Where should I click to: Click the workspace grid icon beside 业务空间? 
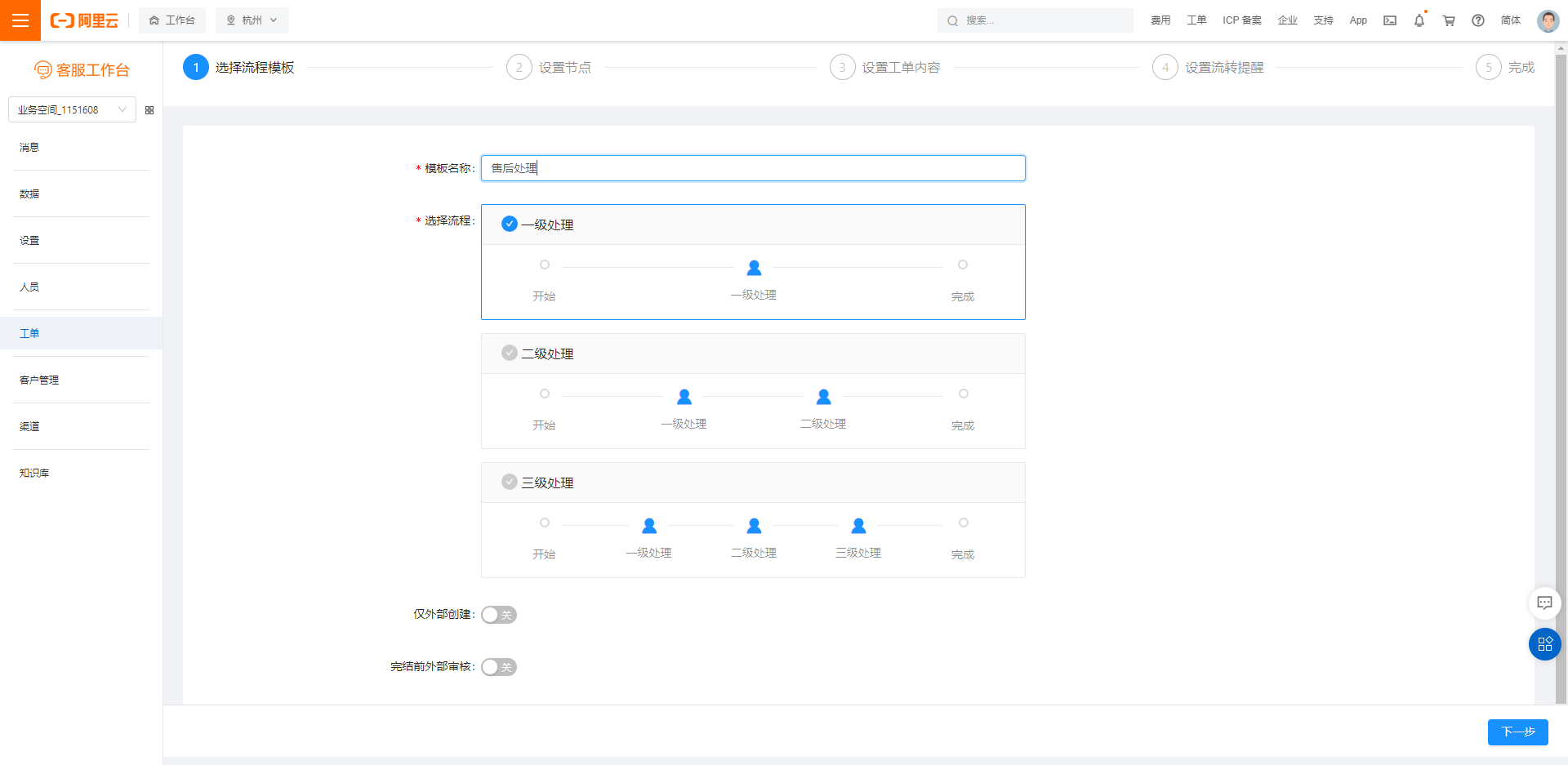pos(149,110)
